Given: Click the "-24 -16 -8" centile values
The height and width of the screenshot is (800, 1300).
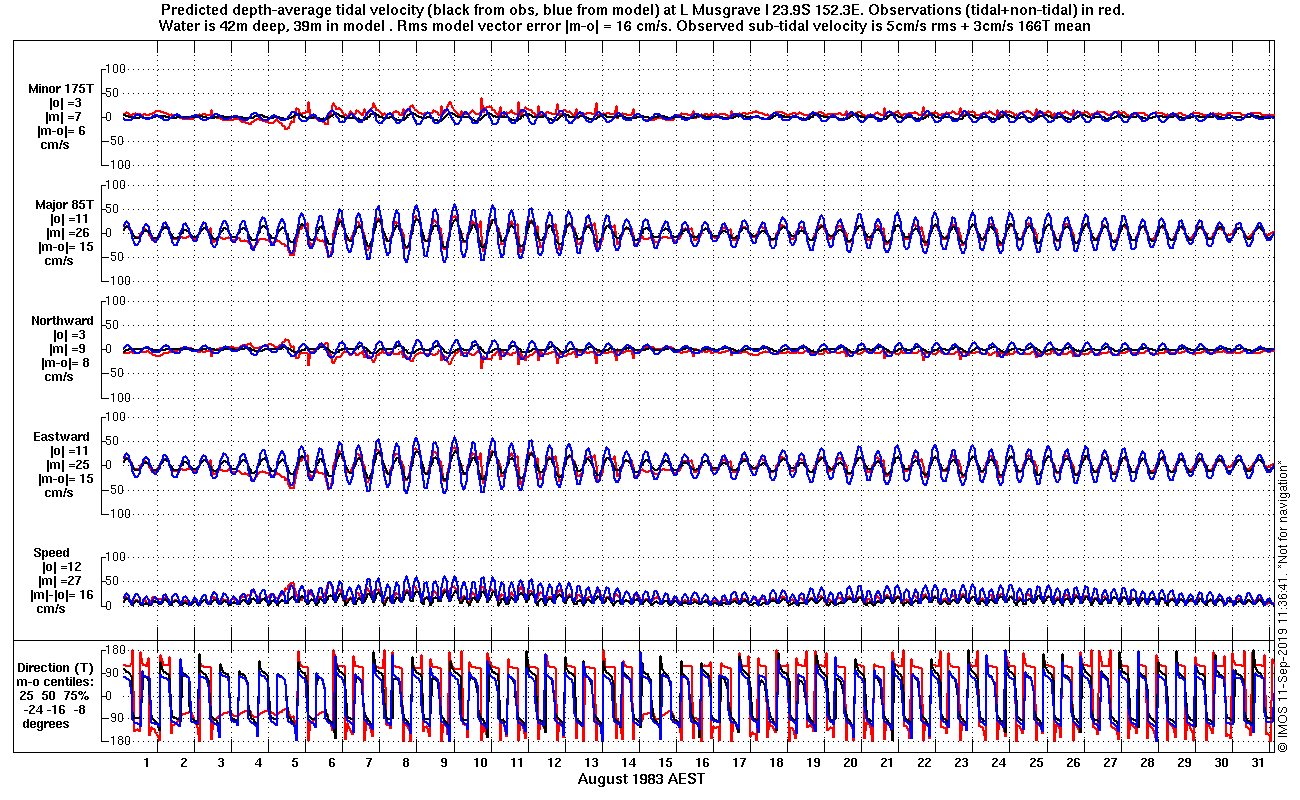Looking at the screenshot, I should click(54, 709).
